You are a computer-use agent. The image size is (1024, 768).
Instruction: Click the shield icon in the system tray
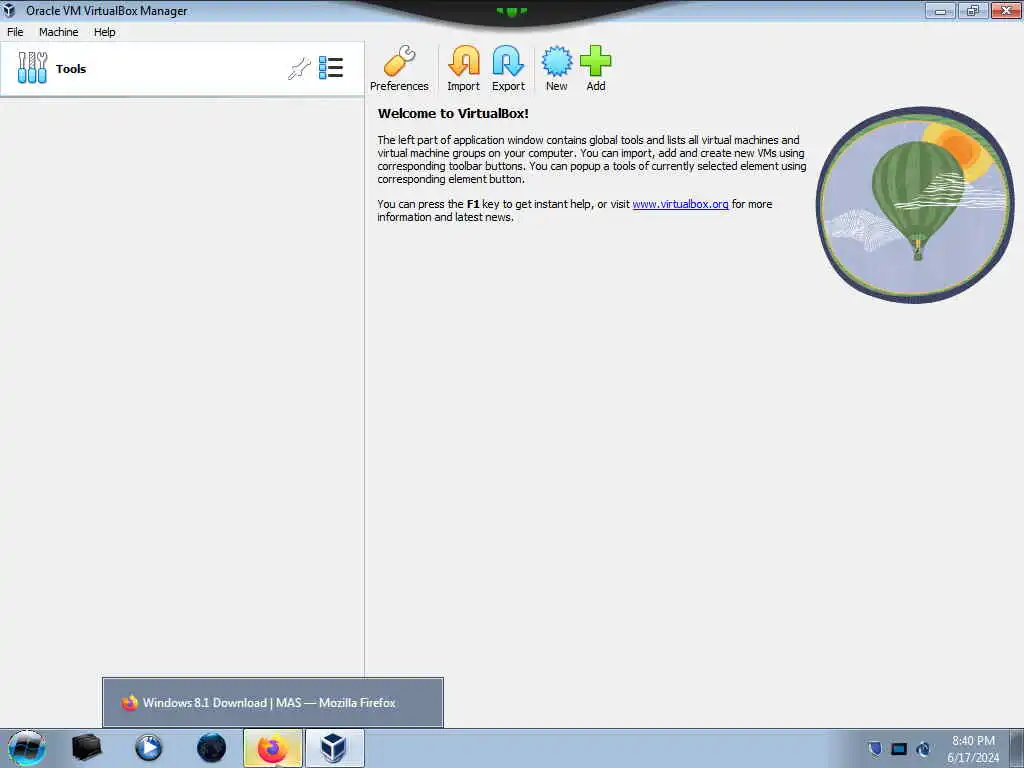875,748
